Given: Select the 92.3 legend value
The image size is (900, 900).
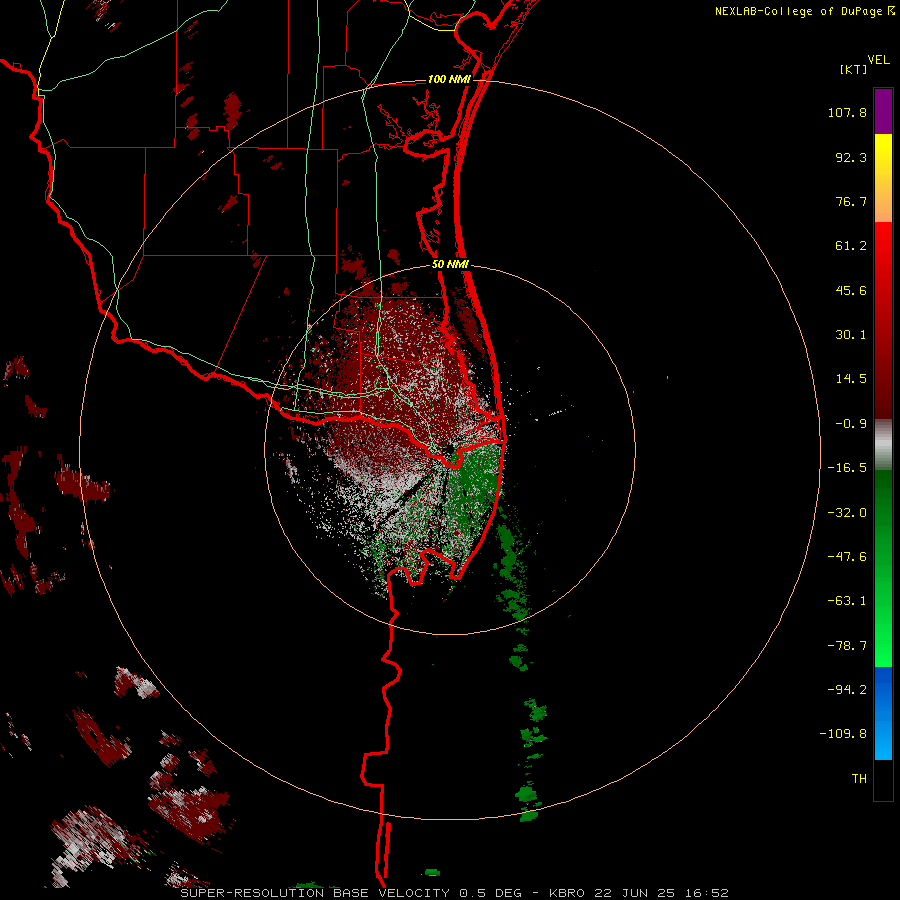Looking at the screenshot, I should pos(851,157).
